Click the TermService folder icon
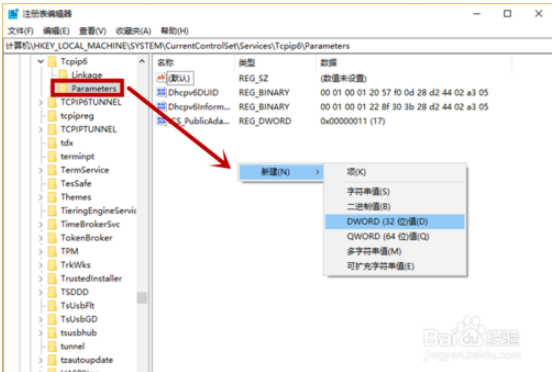 pos(52,170)
